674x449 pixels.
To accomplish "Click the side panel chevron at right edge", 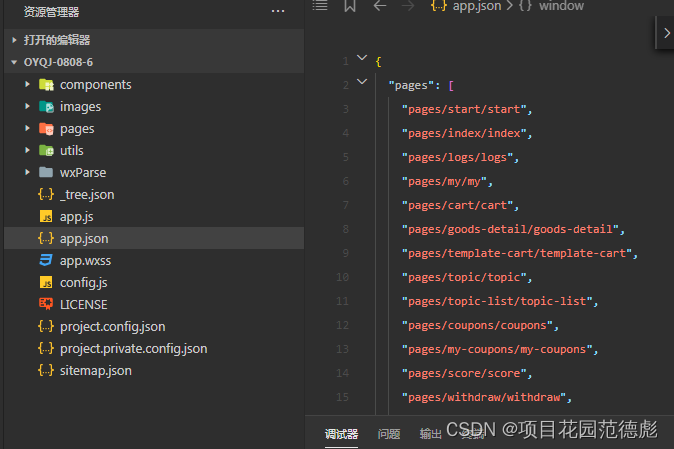I will click(666, 33).
